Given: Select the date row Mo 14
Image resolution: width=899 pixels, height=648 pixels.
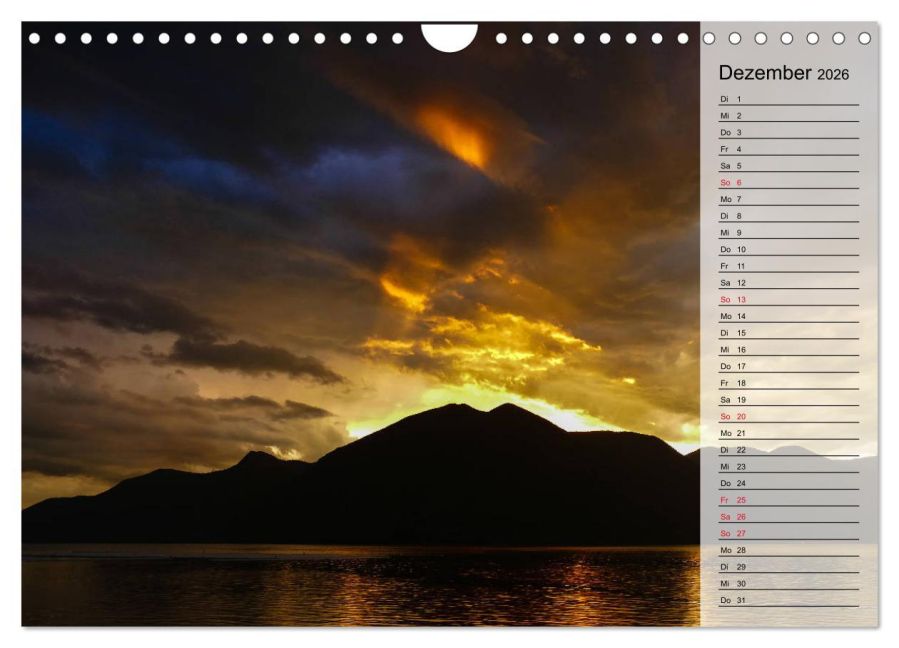Looking at the screenshot, I should [x=789, y=316].
